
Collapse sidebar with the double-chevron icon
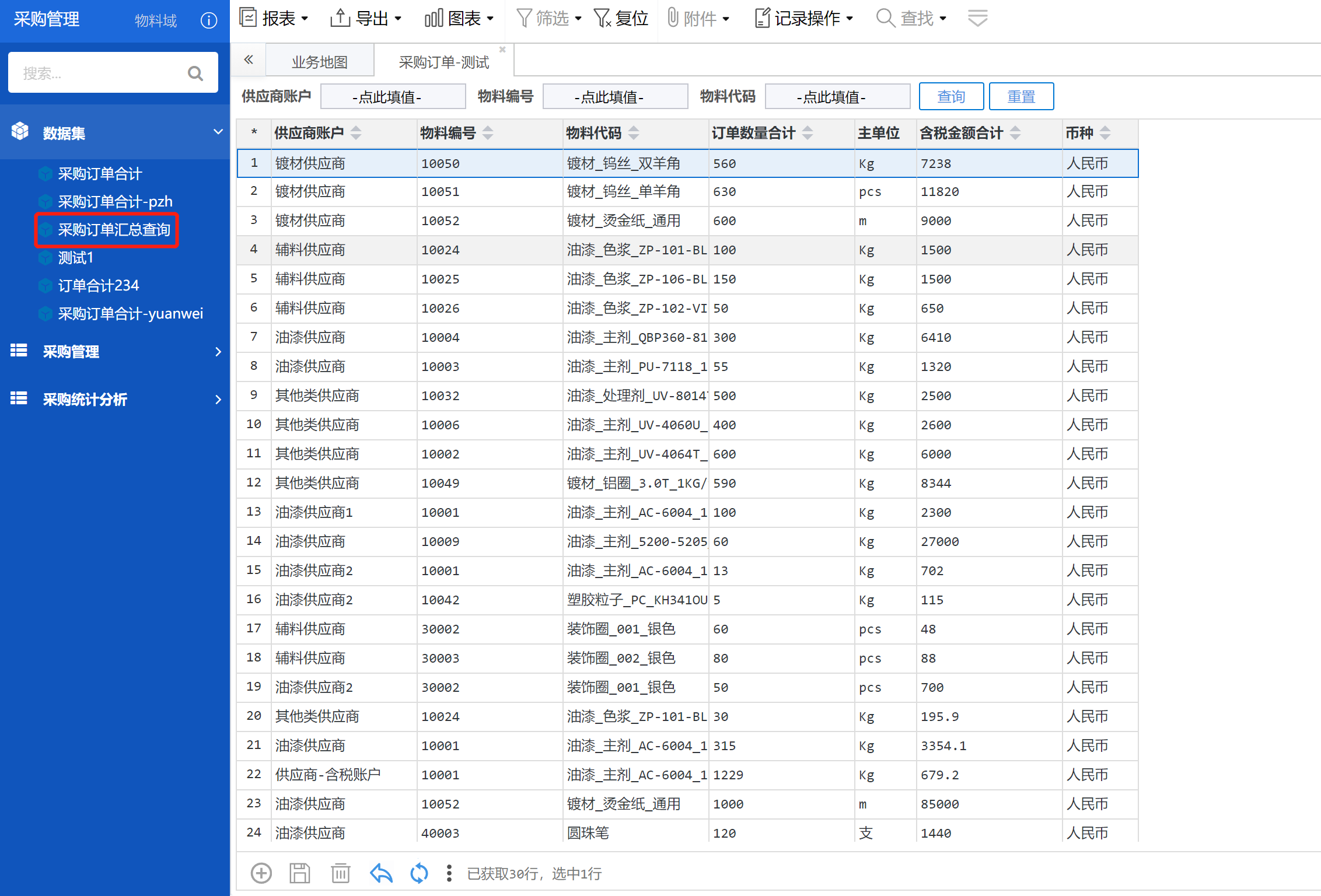(x=249, y=60)
